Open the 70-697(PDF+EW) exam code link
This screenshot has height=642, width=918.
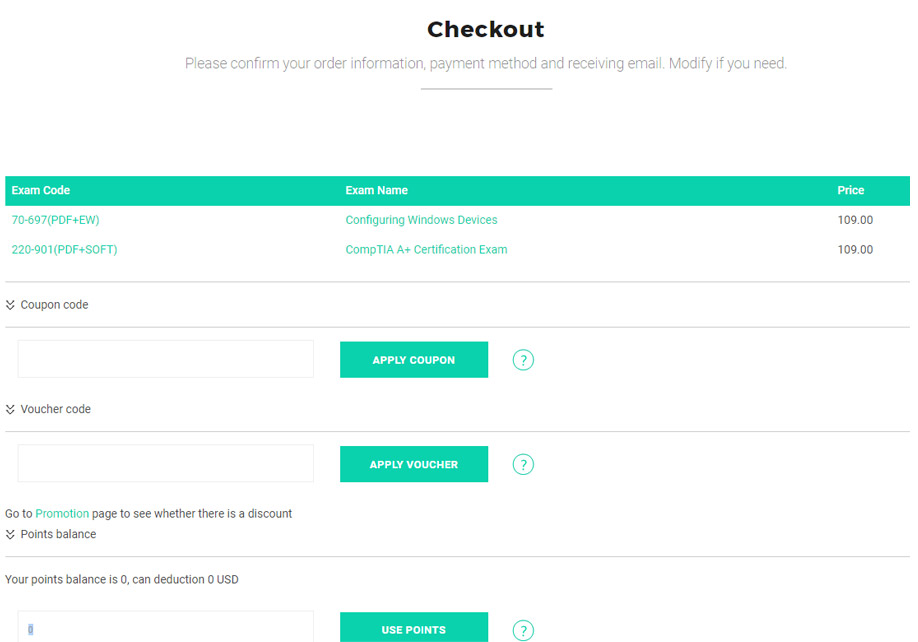(x=56, y=220)
